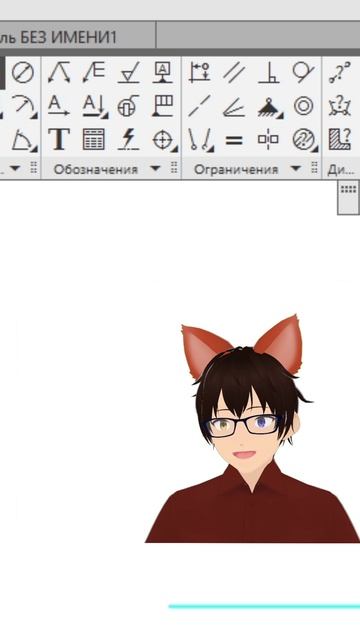Select the circled symbol with flag tool
Image resolution: width=360 pixels, height=640 pixels.
pos(129,106)
